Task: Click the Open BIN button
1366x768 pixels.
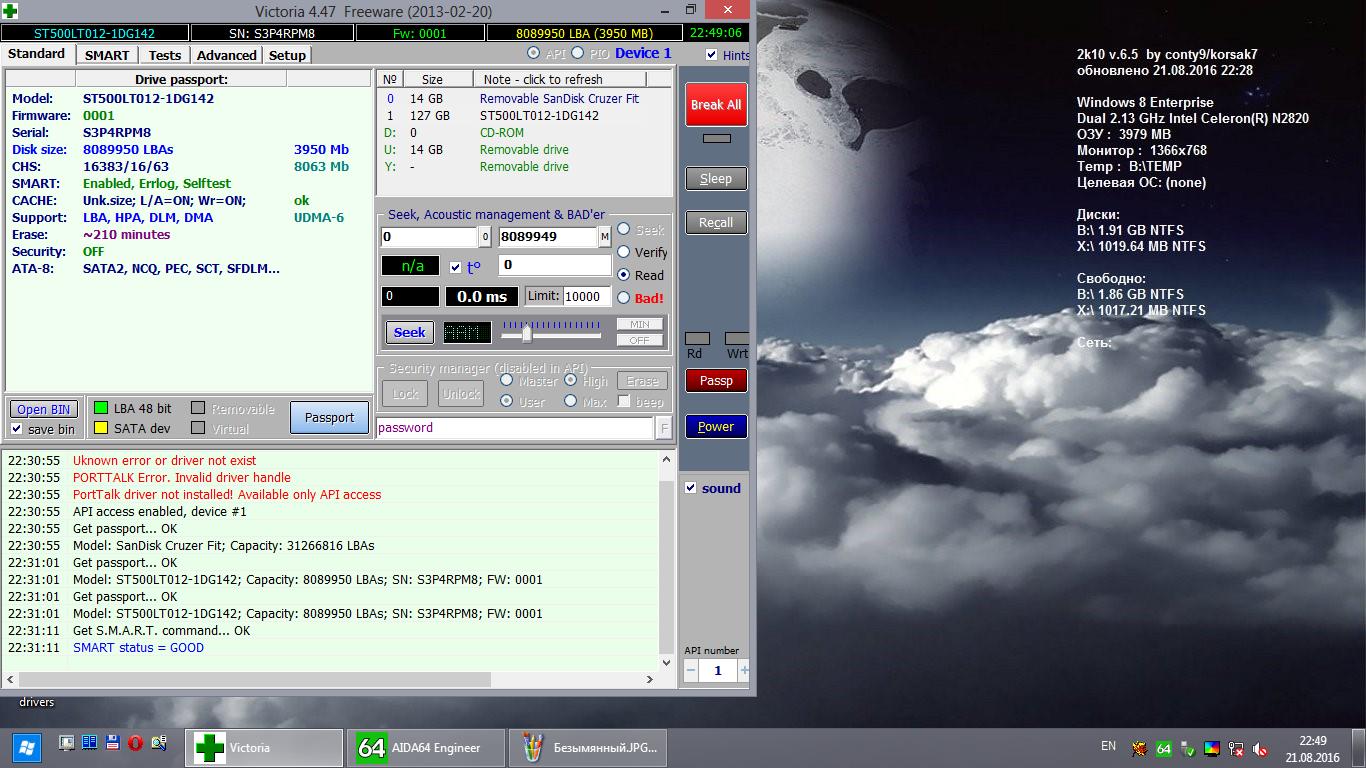Action: (x=44, y=409)
